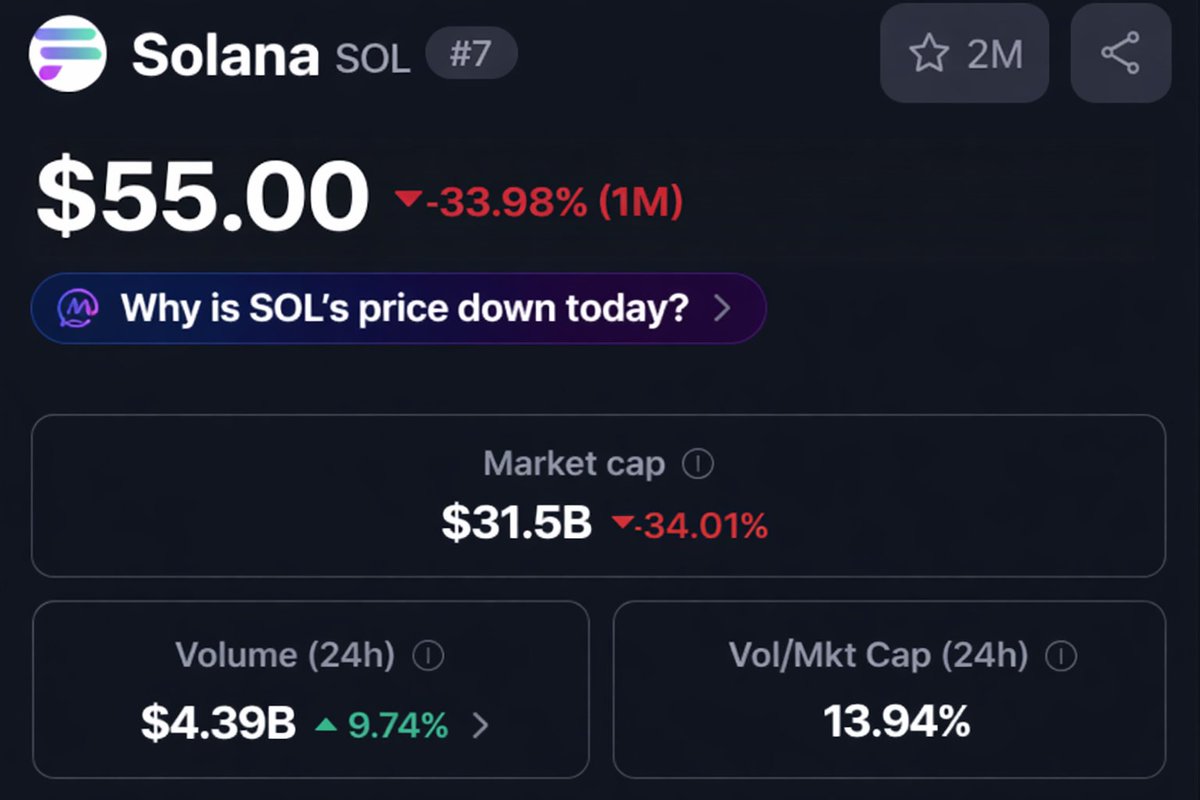Expand Volume details chevron arrow
The height and width of the screenshot is (800, 1200).
(x=480, y=725)
